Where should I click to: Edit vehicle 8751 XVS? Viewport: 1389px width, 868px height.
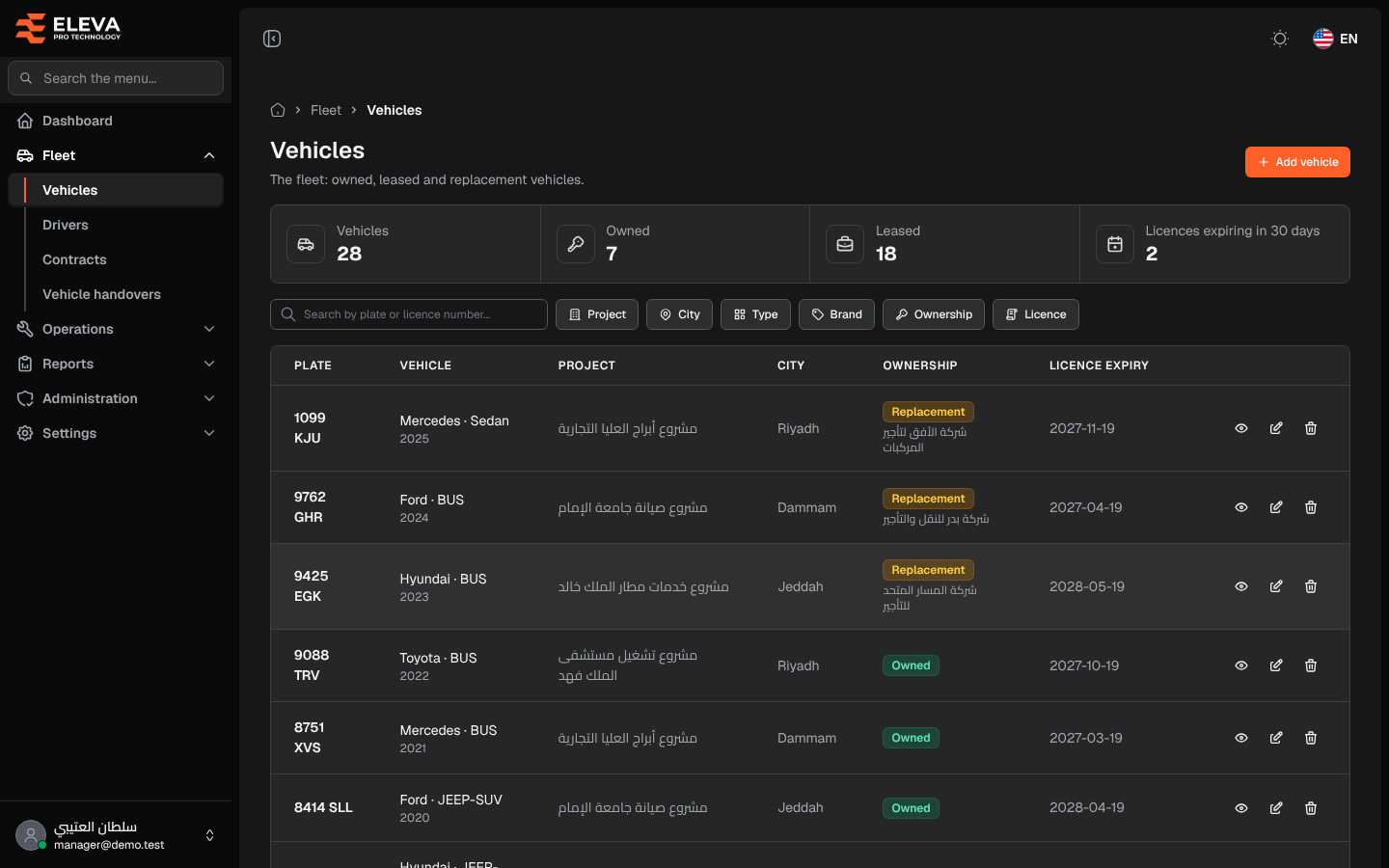click(x=1276, y=738)
